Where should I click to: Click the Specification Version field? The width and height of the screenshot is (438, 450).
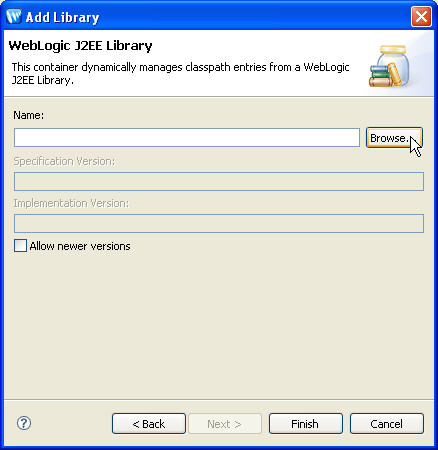[219, 181]
